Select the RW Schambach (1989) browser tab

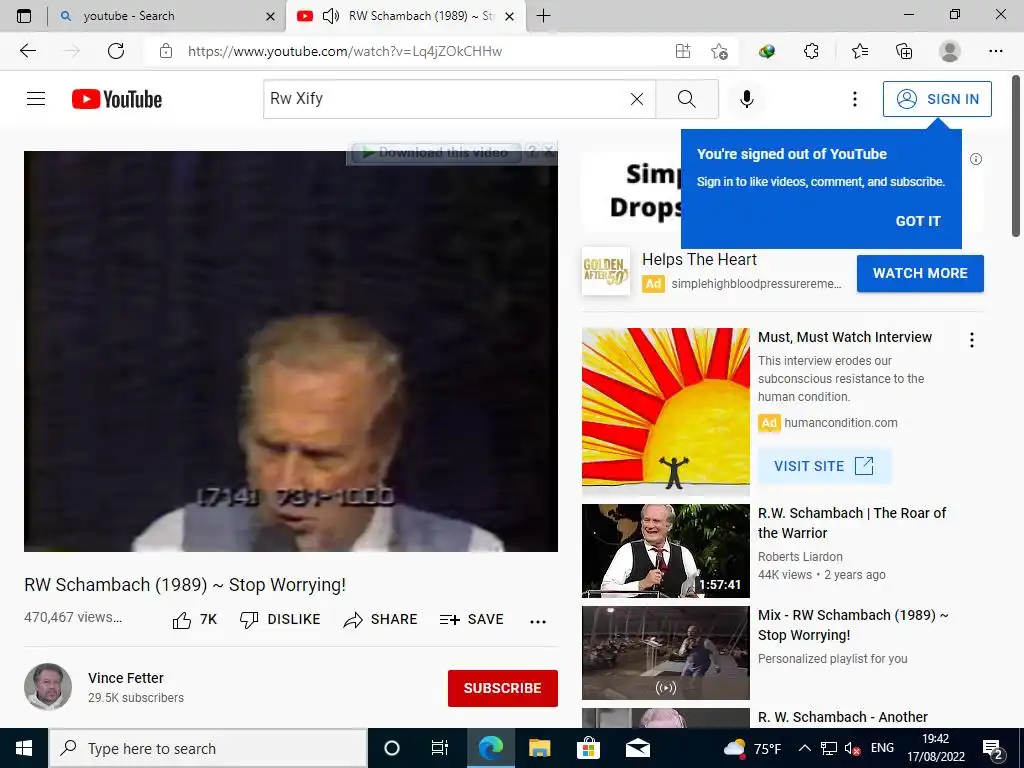pos(405,16)
